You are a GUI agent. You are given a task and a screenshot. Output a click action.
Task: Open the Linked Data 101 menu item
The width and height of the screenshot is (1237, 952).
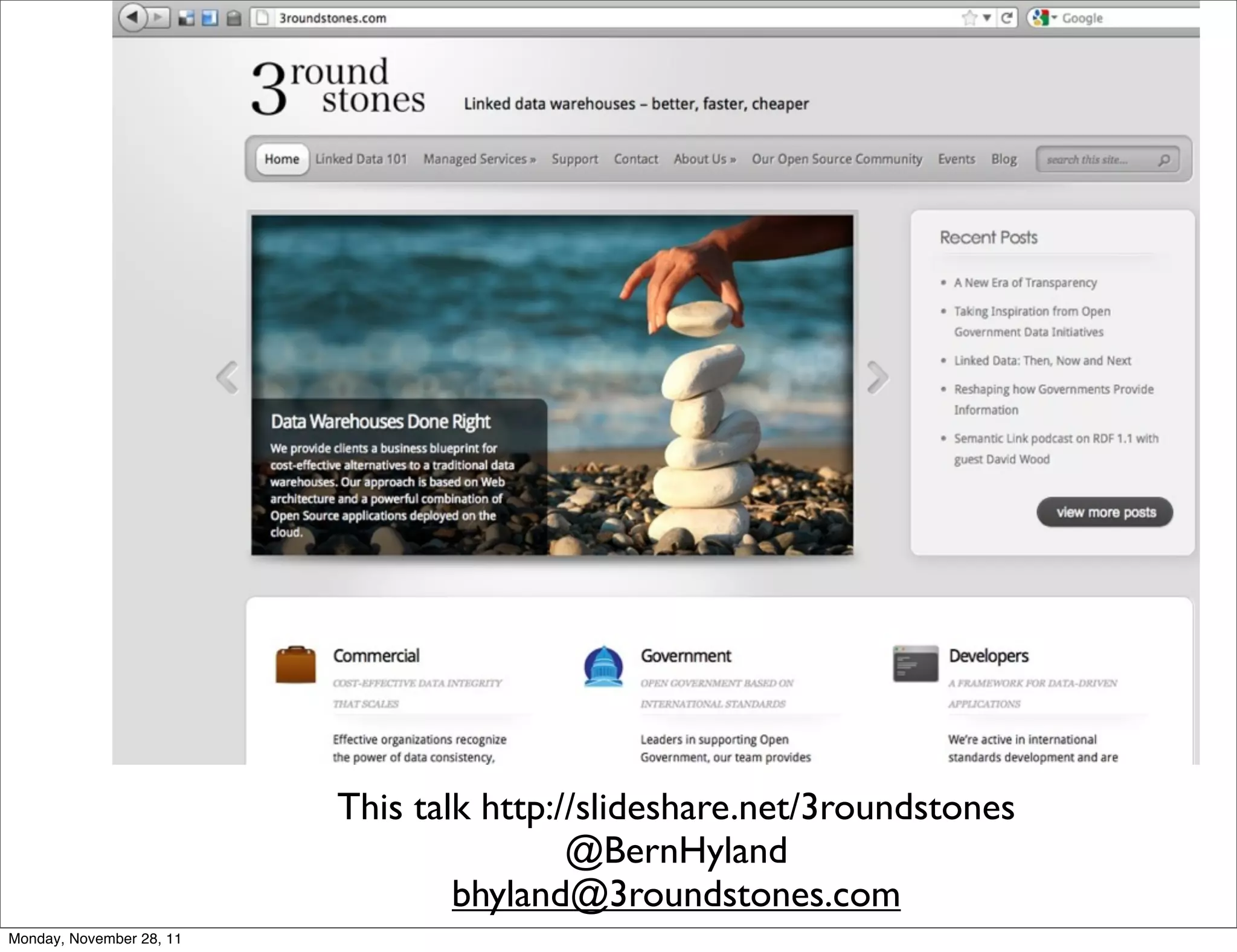click(x=361, y=159)
